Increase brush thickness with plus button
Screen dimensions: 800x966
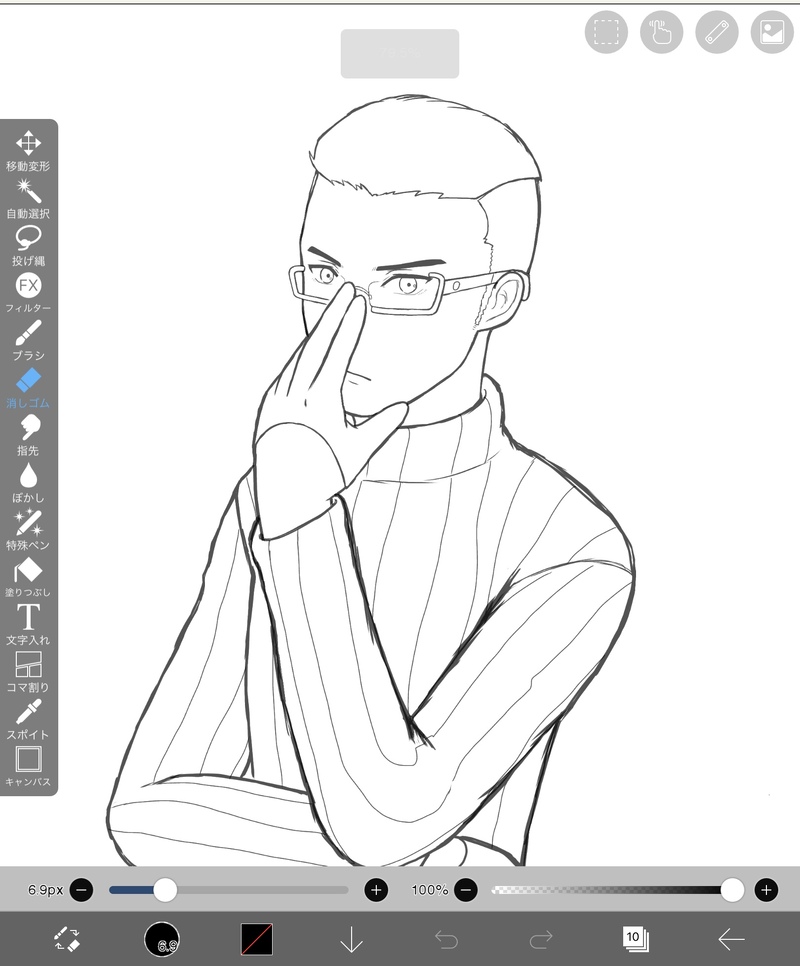click(376, 890)
